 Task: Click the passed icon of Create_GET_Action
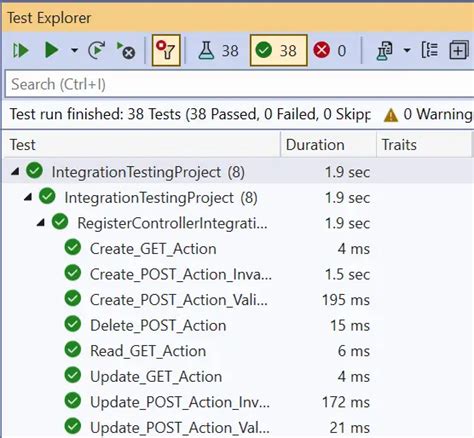(x=73, y=247)
